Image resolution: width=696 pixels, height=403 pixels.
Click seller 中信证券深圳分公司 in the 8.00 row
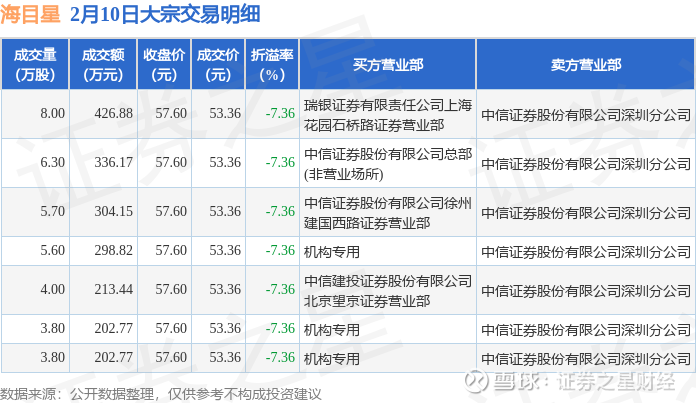pyautogui.click(x=586, y=115)
